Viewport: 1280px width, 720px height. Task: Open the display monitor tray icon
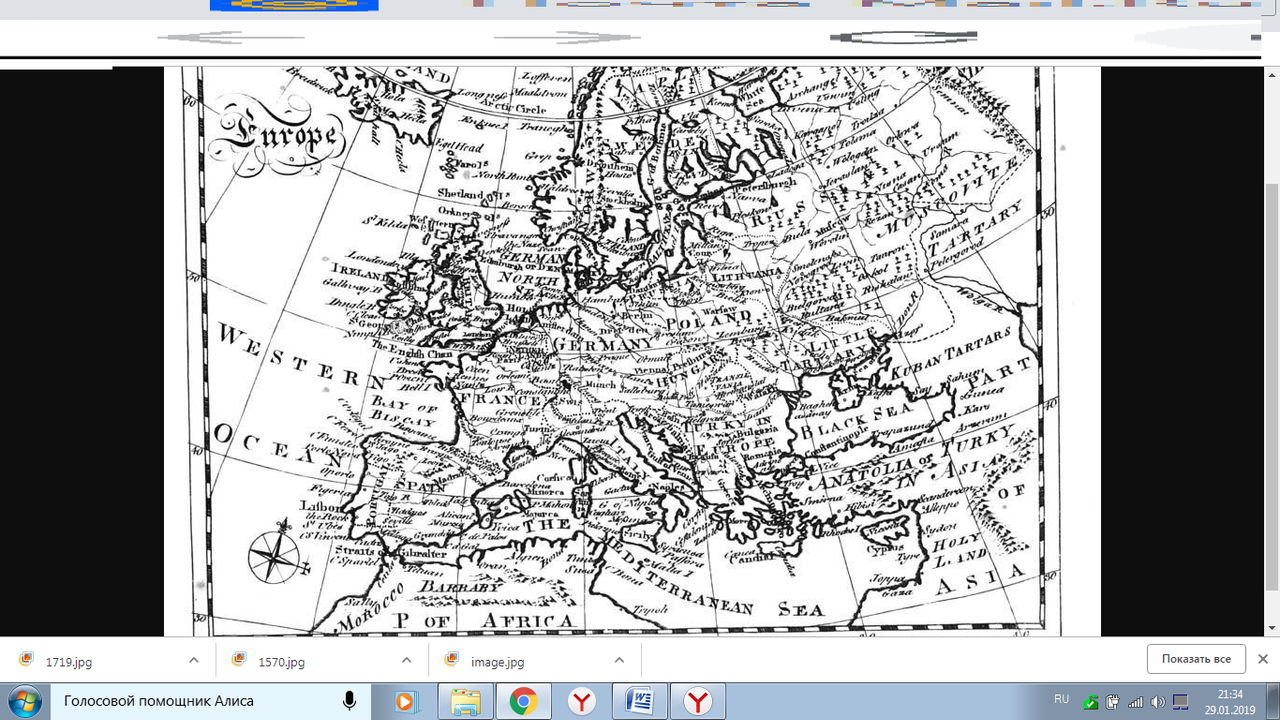pos(1181,702)
